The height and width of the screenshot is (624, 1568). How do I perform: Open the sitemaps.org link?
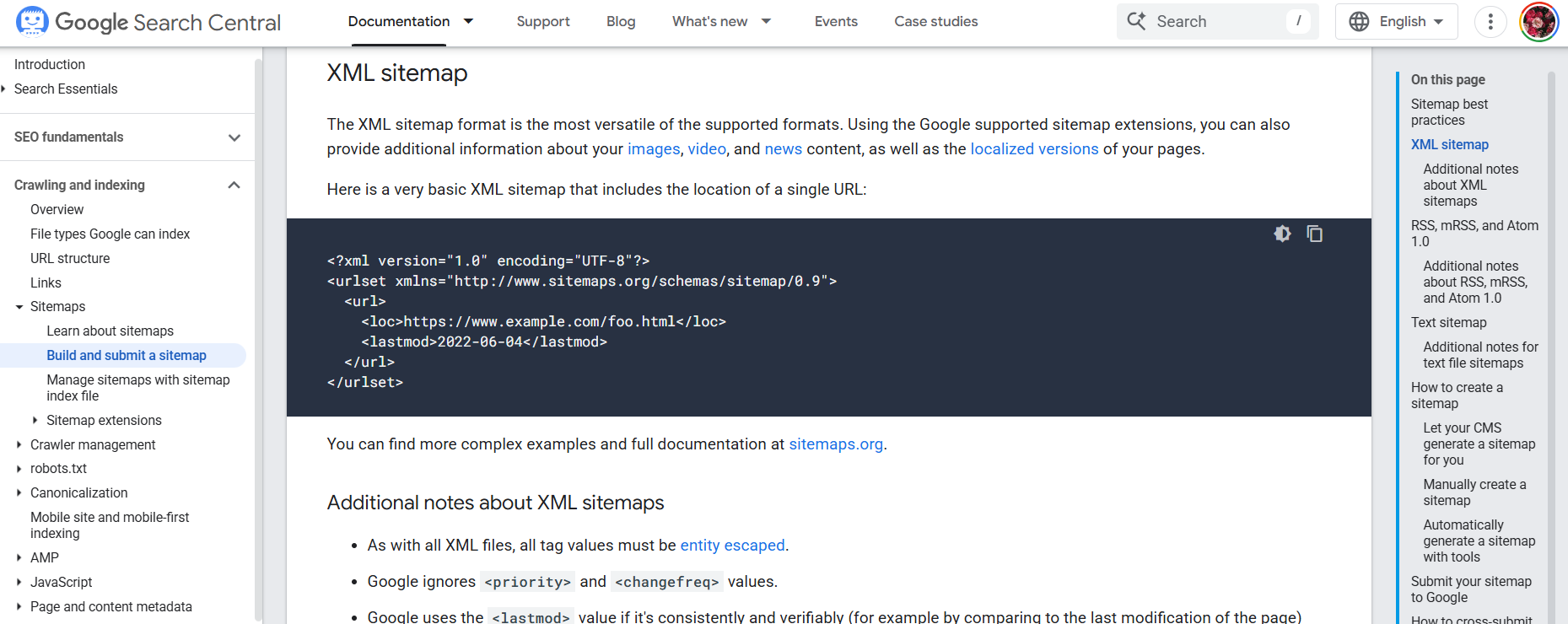(x=835, y=444)
